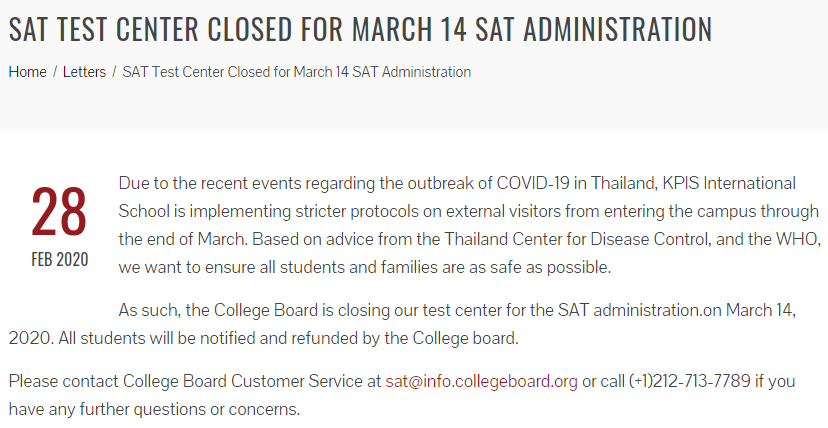Click the paragraph starting with As such
The height and width of the screenshot is (428, 828).
pos(400,309)
